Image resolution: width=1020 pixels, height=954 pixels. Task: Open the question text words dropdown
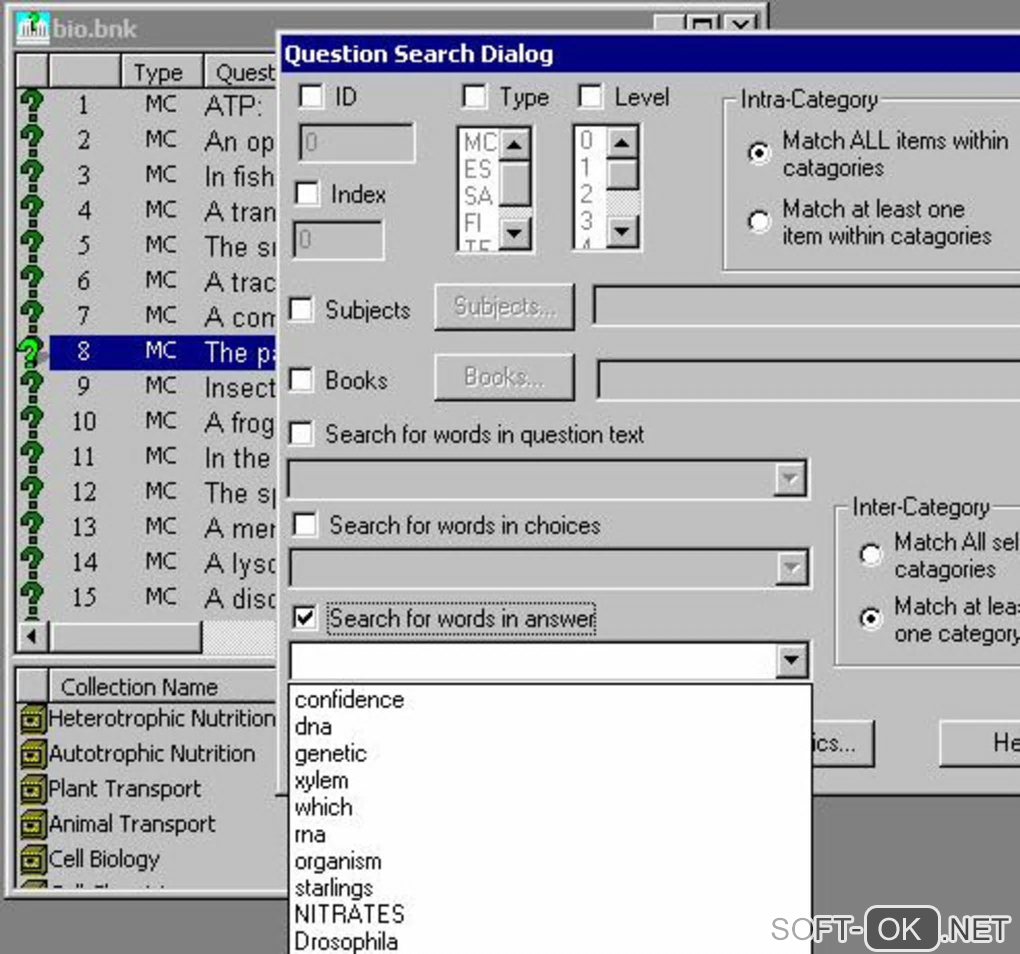tap(790, 479)
